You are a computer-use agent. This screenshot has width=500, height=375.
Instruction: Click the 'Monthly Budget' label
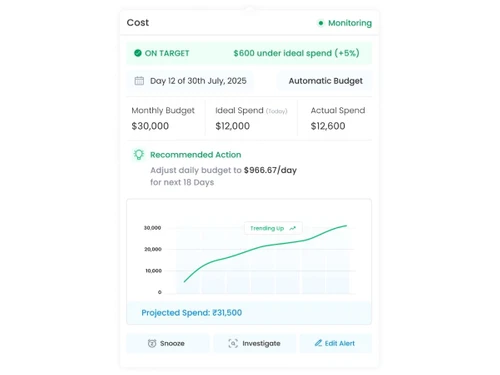point(163,111)
